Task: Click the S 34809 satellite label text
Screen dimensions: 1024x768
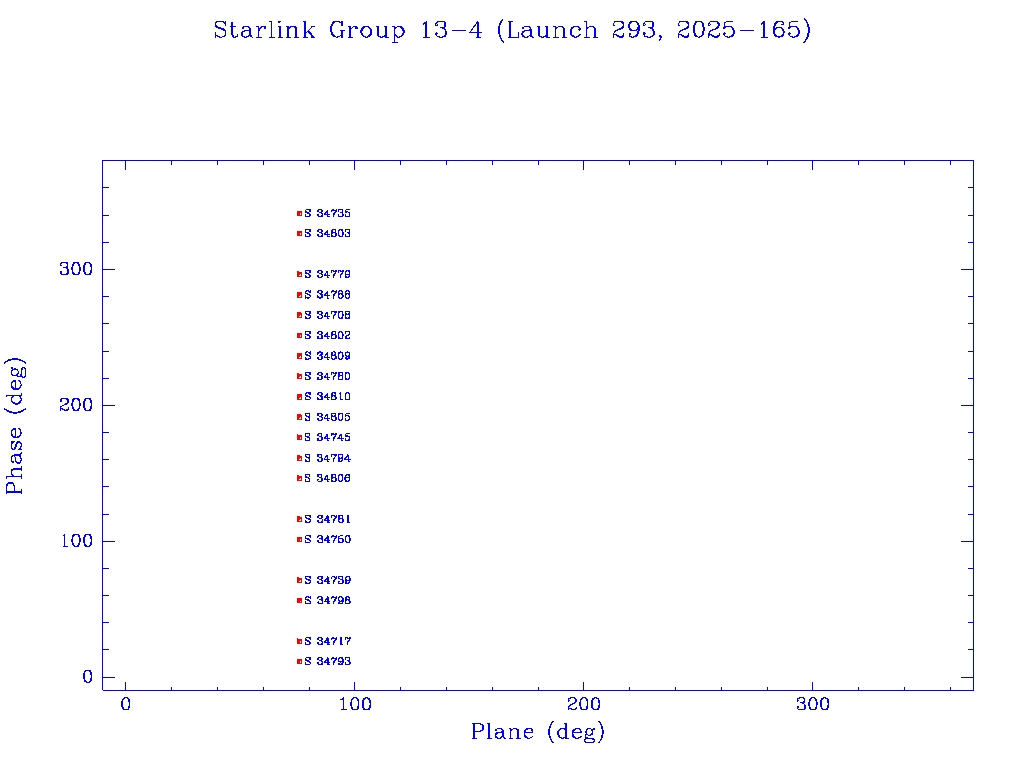Action: tap(327, 356)
